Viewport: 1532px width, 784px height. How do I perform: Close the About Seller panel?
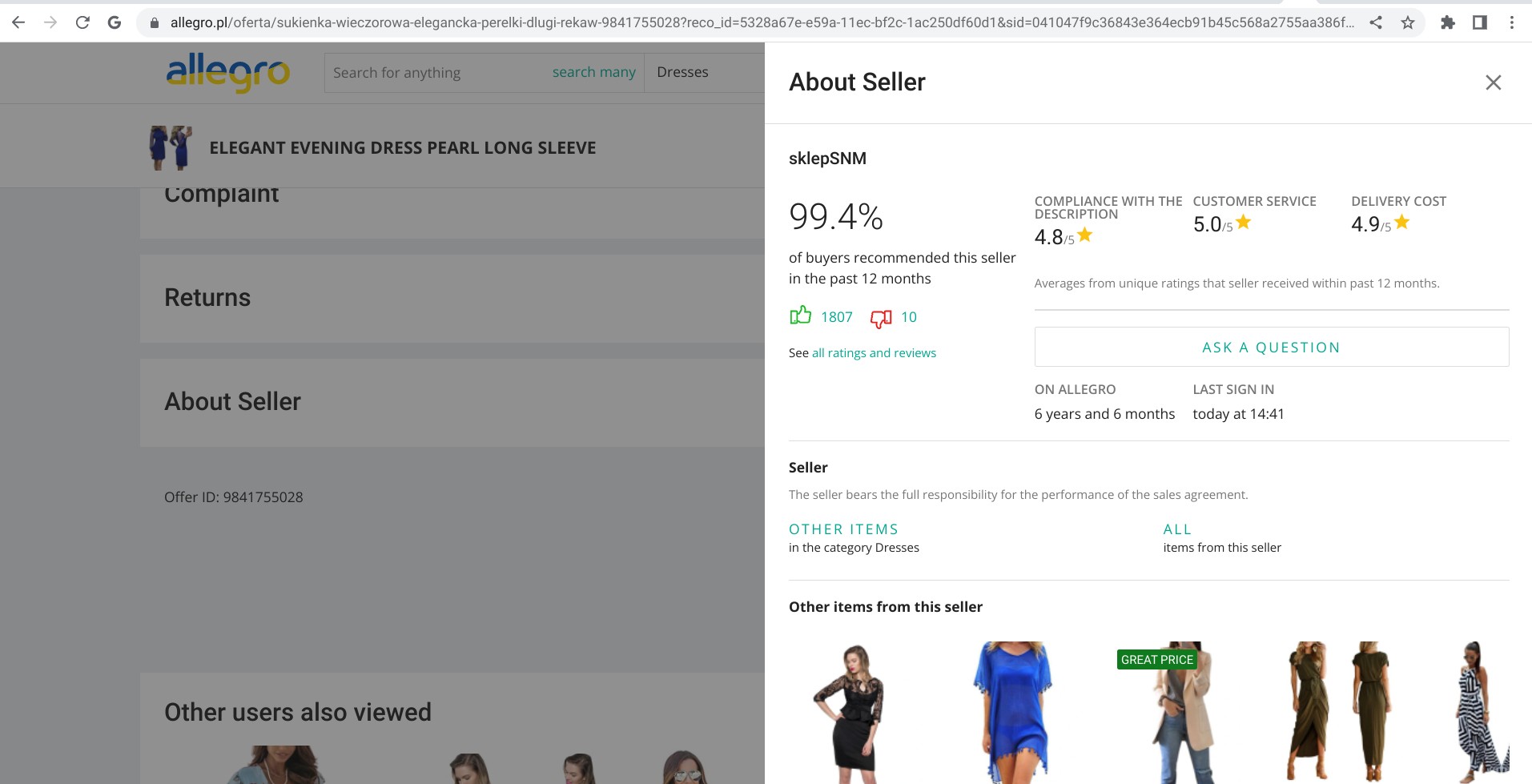click(1493, 82)
